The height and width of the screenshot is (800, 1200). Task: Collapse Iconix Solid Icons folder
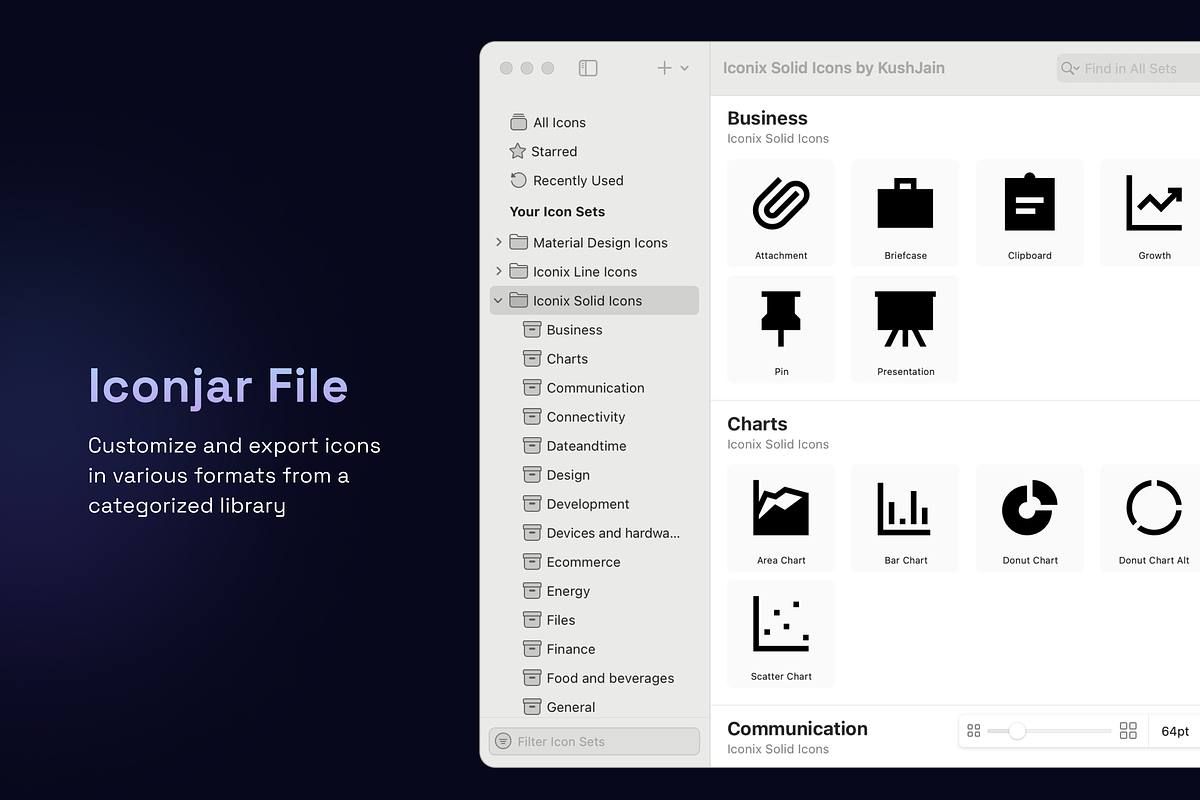pos(499,300)
